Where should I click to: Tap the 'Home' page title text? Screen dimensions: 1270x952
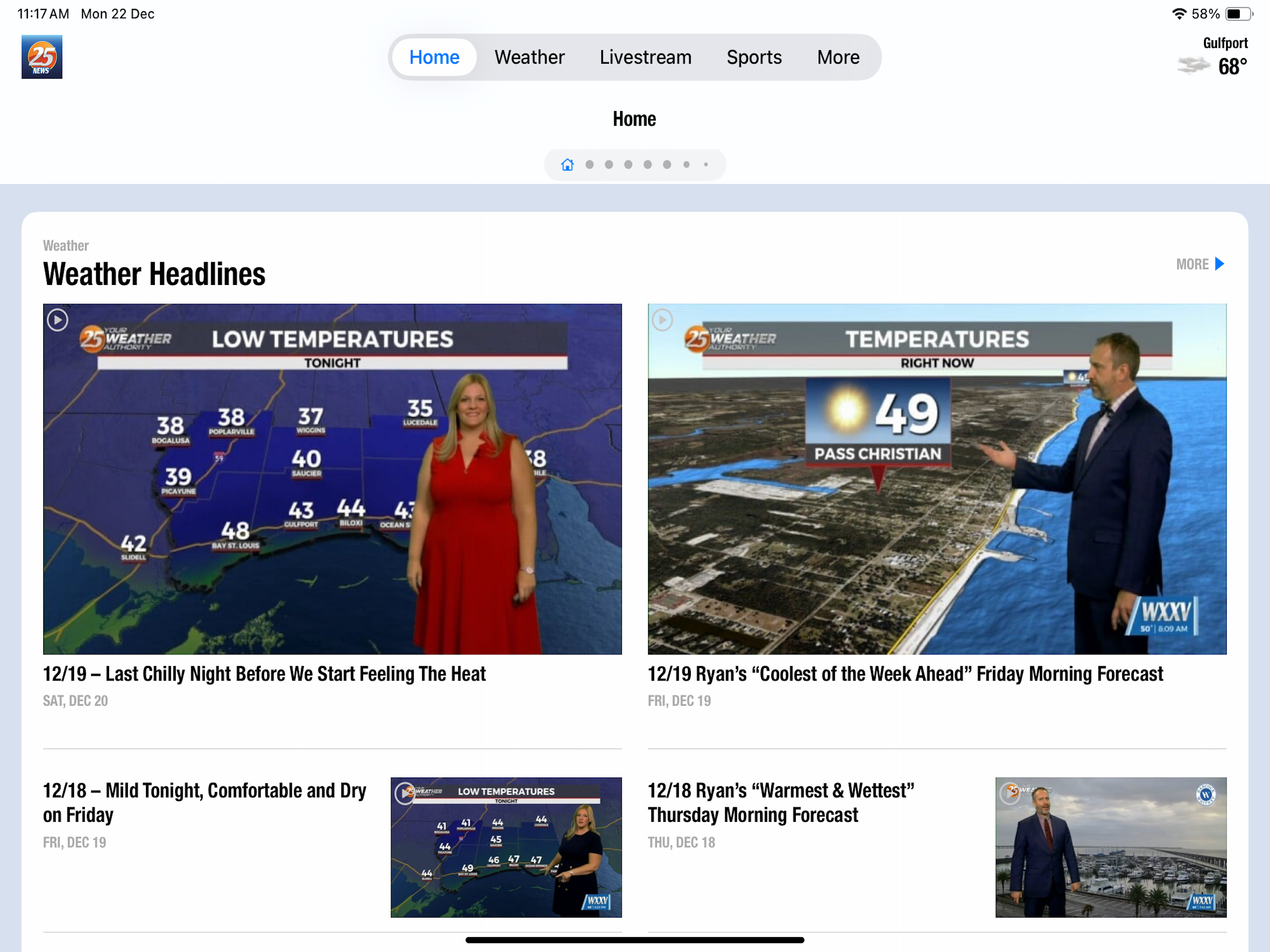pos(635,119)
